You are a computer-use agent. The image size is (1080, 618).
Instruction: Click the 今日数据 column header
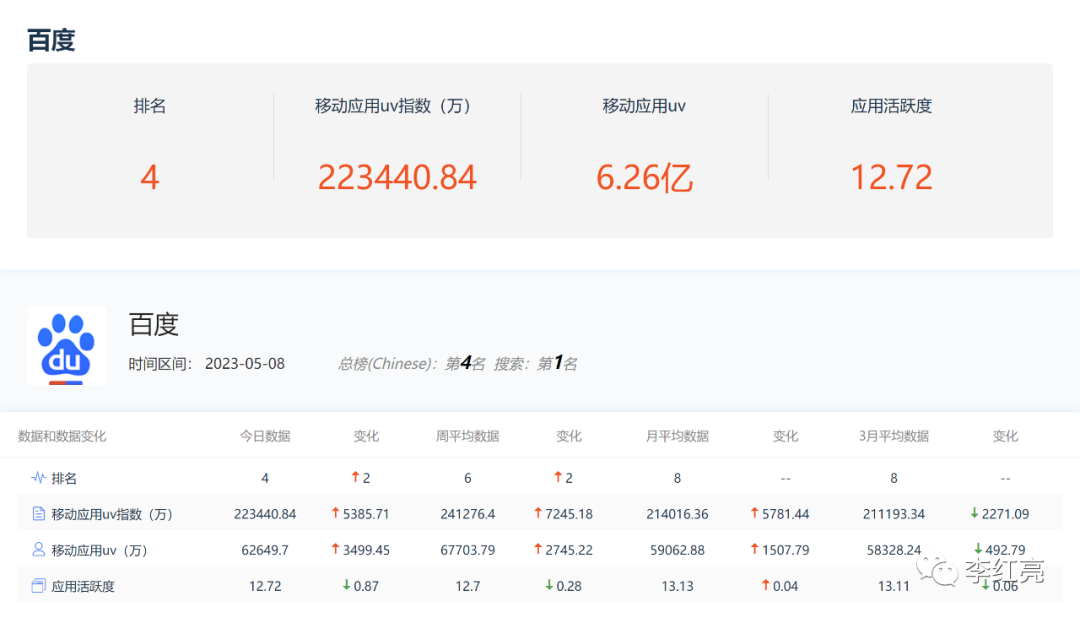pos(265,436)
